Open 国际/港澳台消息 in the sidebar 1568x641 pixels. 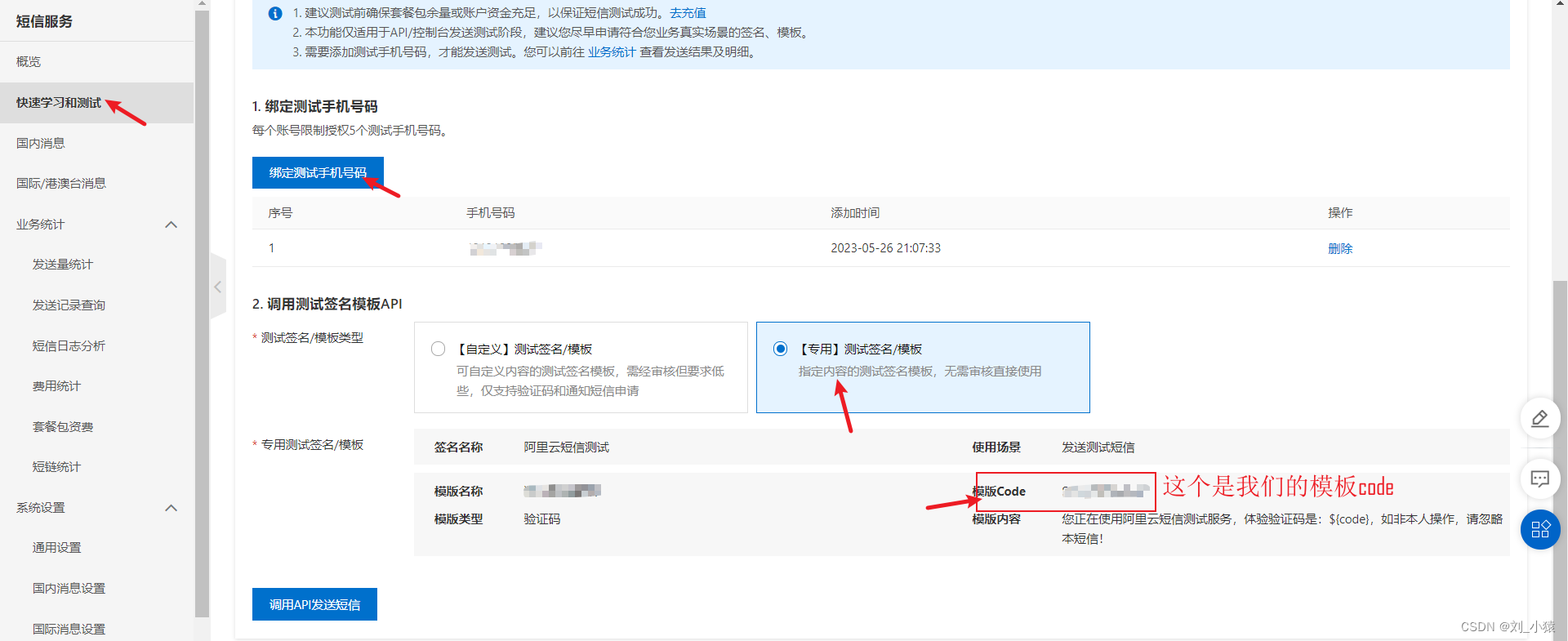click(61, 184)
